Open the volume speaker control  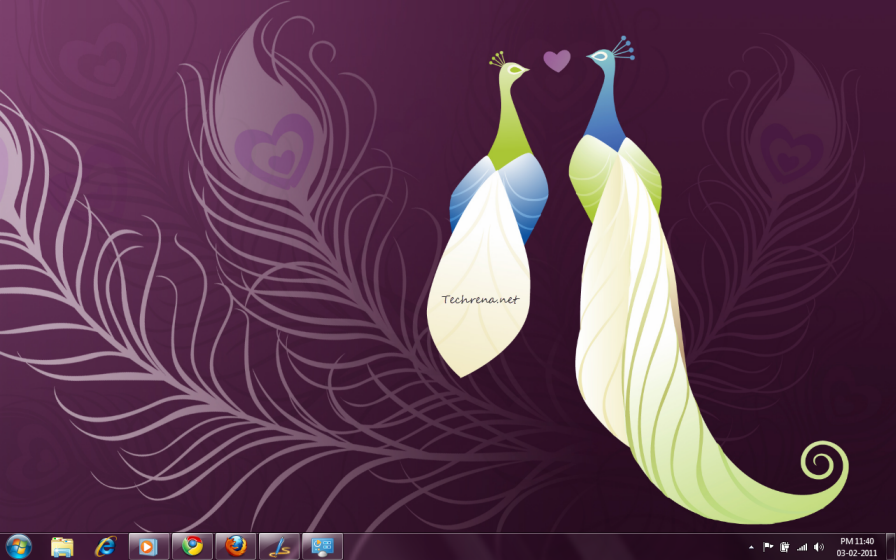(819, 547)
